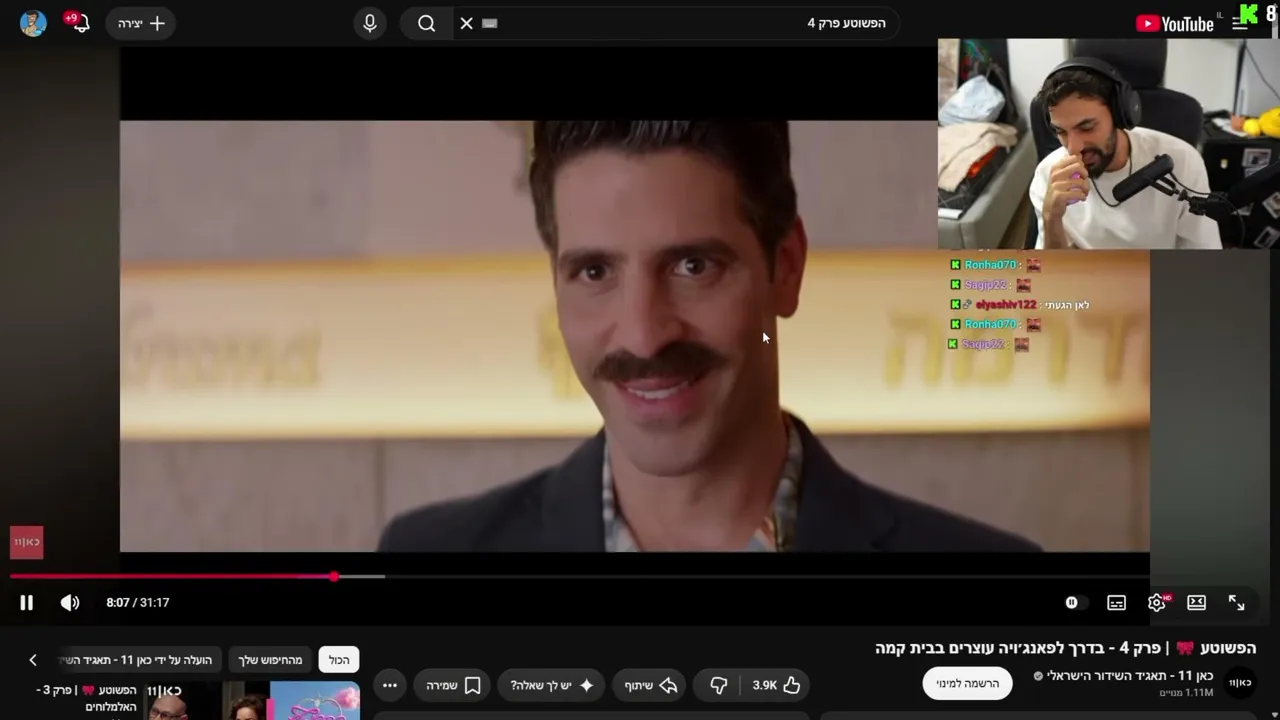
Task: Click the שיתוף share button
Action: (651, 685)
